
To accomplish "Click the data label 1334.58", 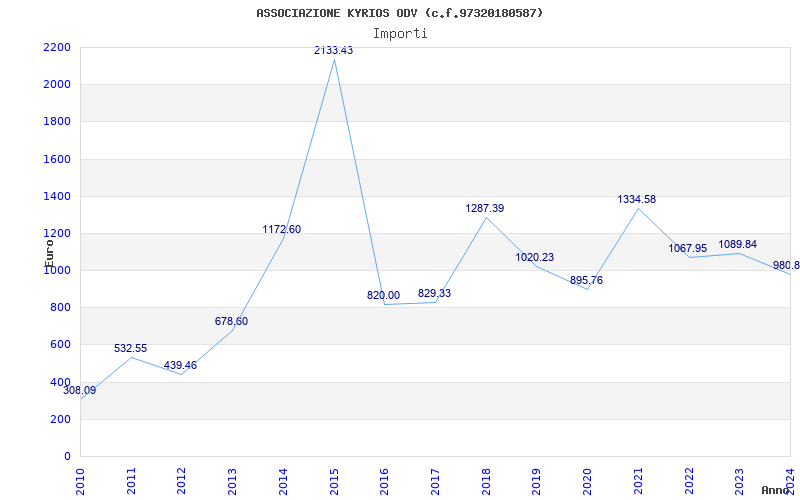I will [x=637, y=199].
